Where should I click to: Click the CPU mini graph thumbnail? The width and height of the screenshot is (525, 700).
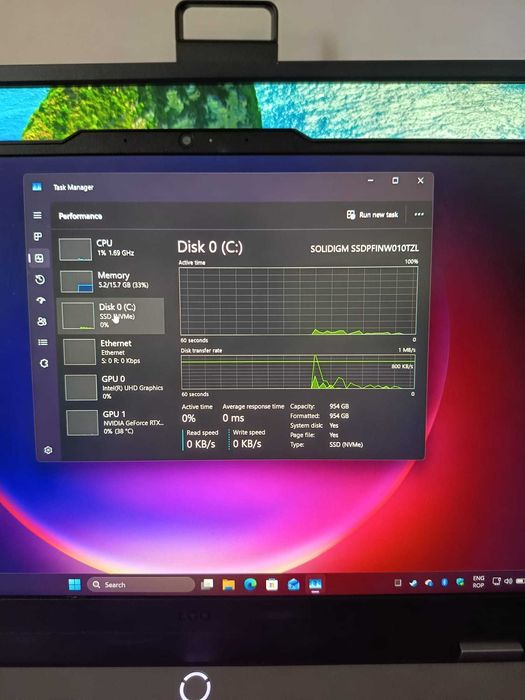75,249
